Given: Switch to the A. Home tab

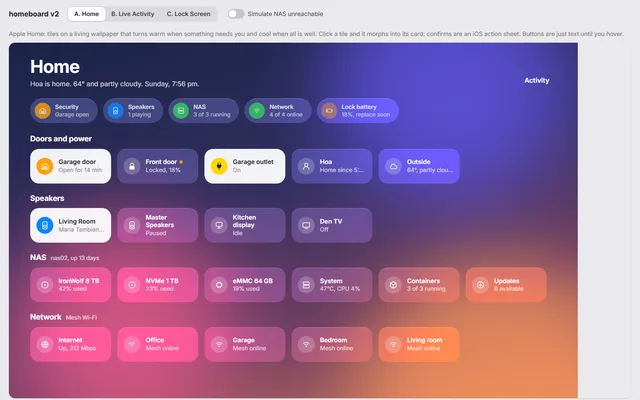Looking at the screenshot, I should [87, 14].
